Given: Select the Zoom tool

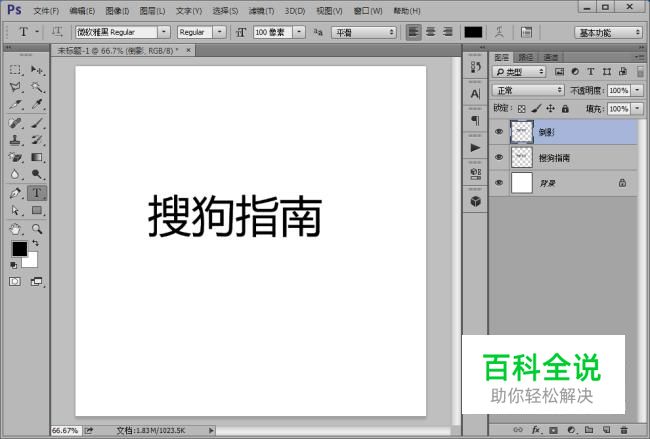Looking at the screenshot, I should click(x=37, y=229).
